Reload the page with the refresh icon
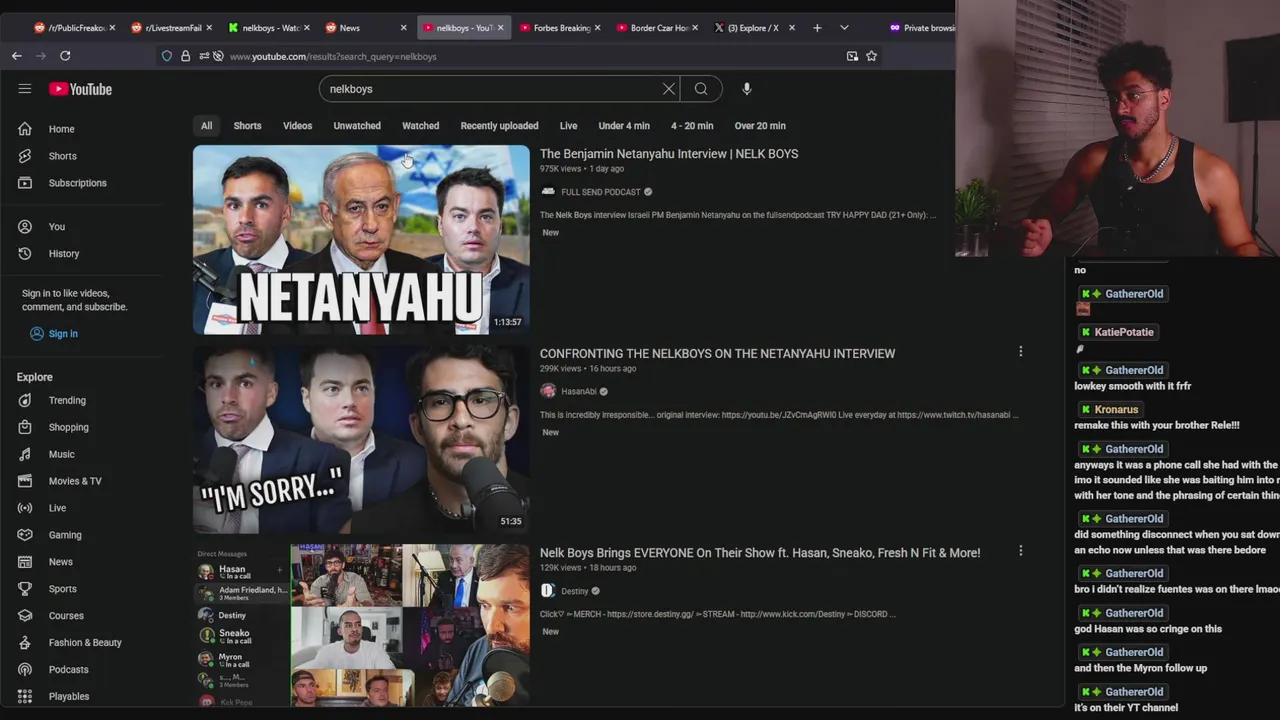Image resolution: width=1280 pixels, height=720 pixels. pos(65,56)
